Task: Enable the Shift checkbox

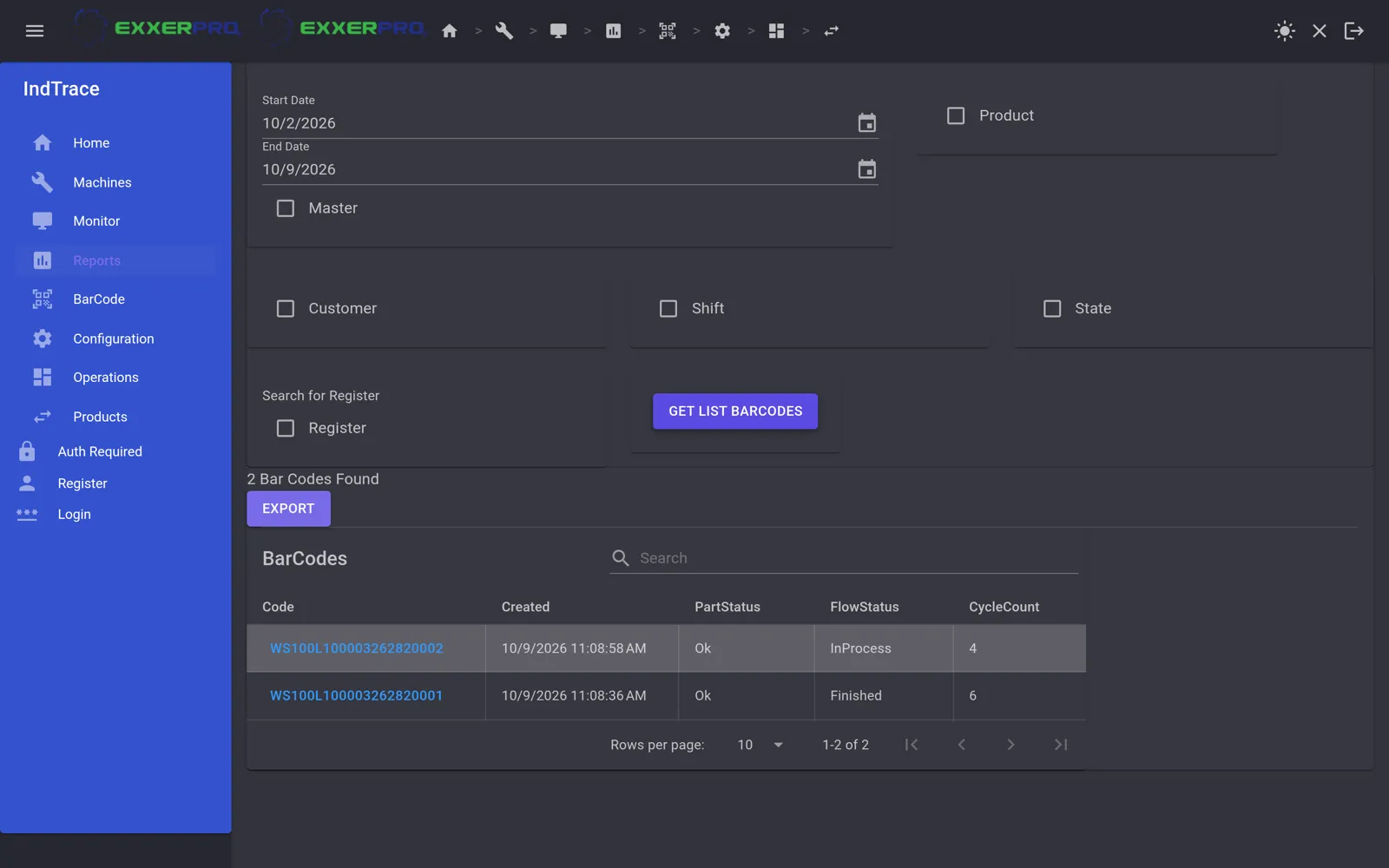Action: (668, 308)
